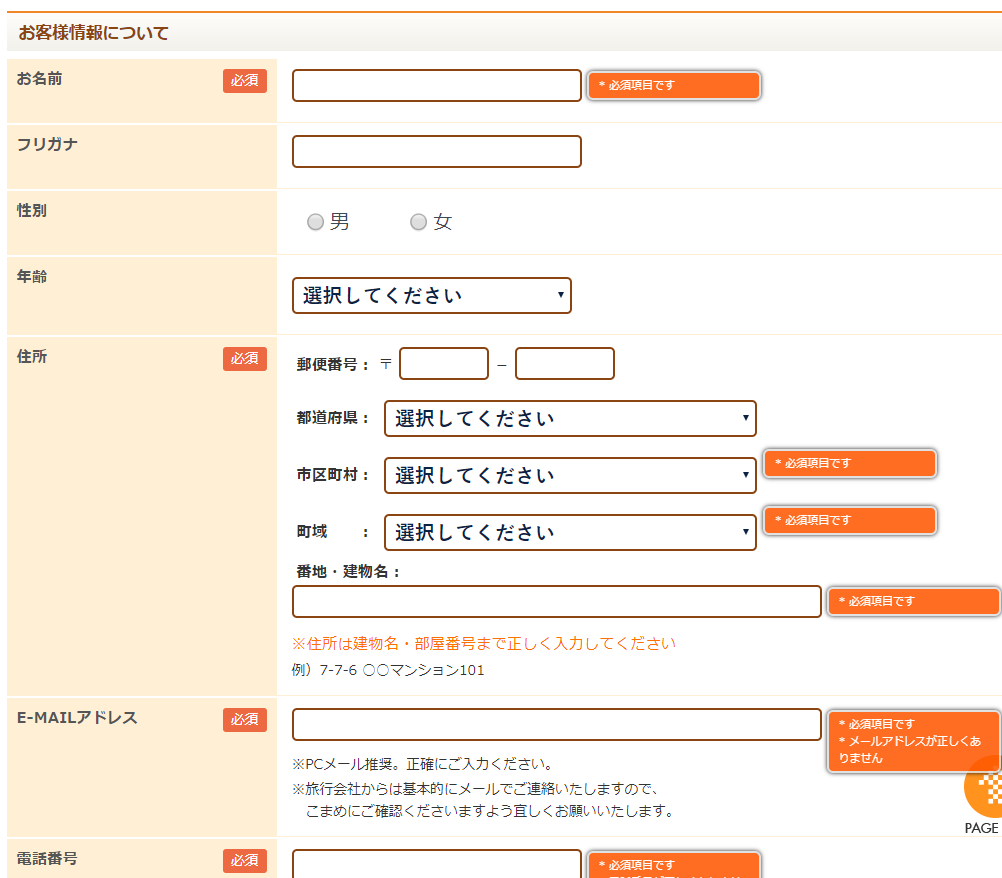
Task: Click the 番地・建物名 input field
Action: (556, 602)
